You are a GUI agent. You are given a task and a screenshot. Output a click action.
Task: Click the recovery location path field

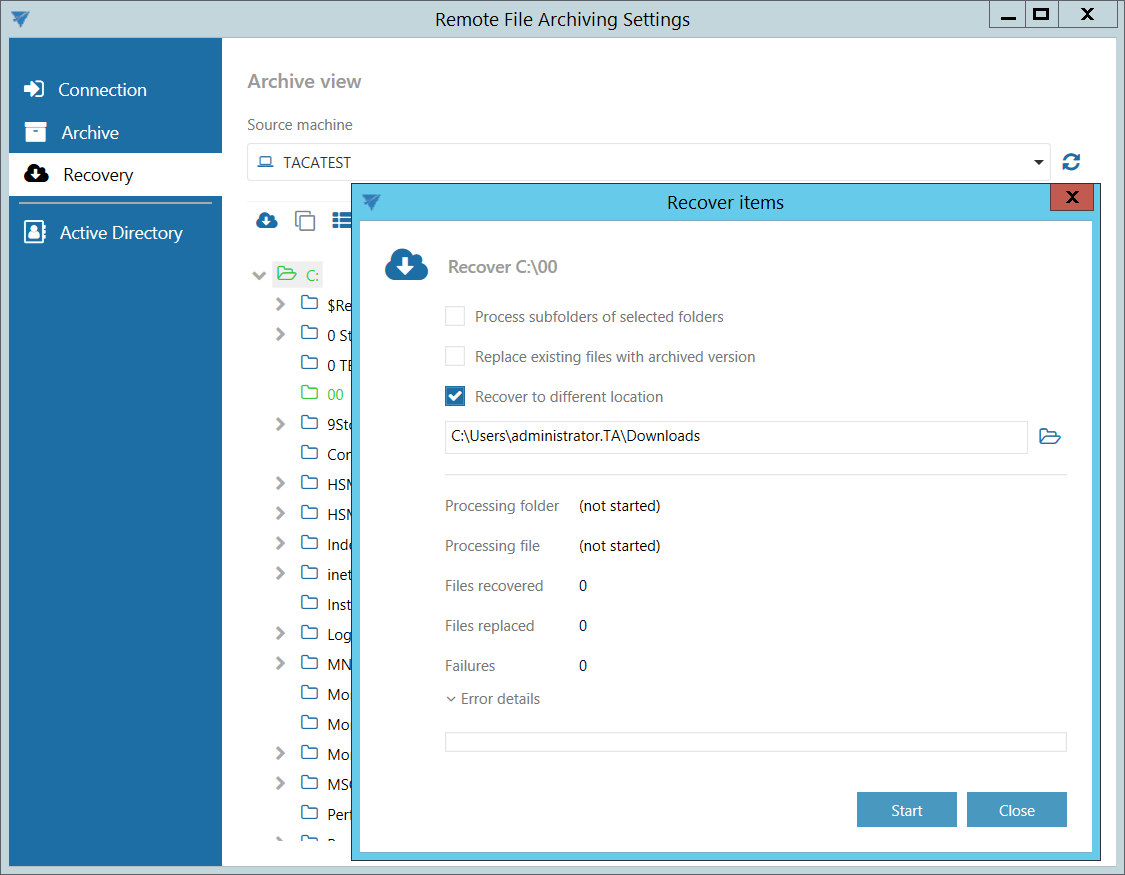pyautogui.click(x=735, y=437)
